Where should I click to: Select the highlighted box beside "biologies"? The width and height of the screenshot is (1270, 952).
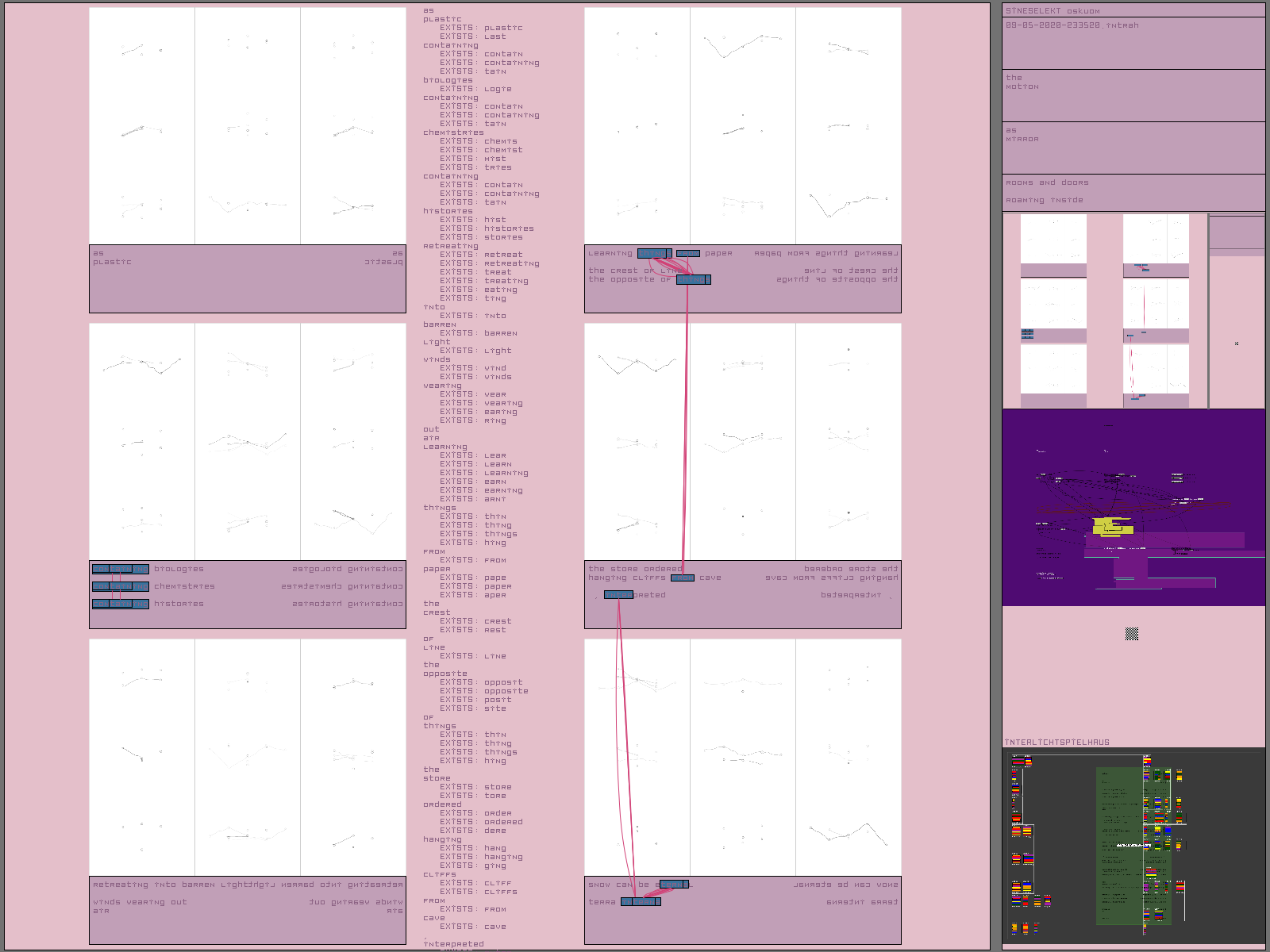pyautogui.click(x=120, y=569)
